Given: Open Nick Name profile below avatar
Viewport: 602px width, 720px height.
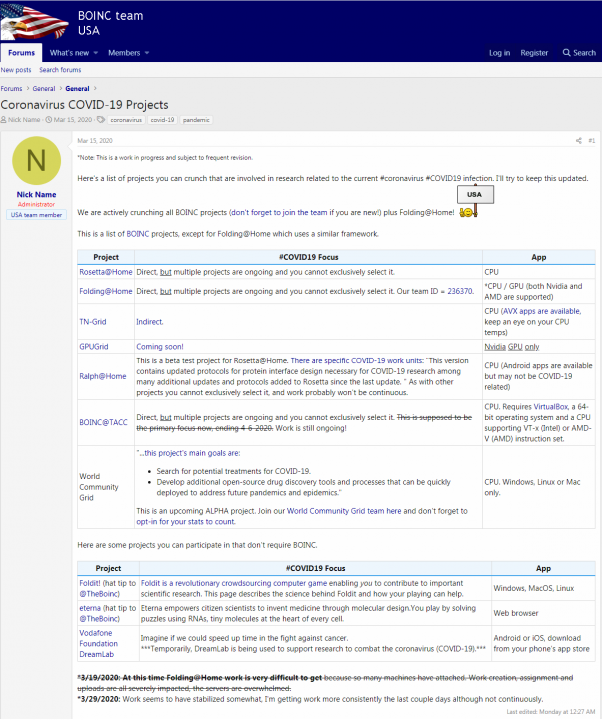Looking at the screenshot, I should (x=36, y=195).
